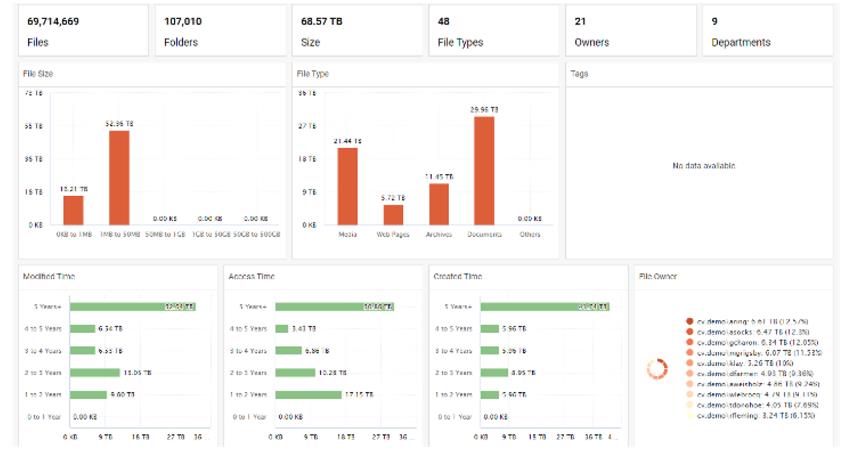Select the Web Pages bar
Screen dimensions: 852x460
click(x=393, y=214)
